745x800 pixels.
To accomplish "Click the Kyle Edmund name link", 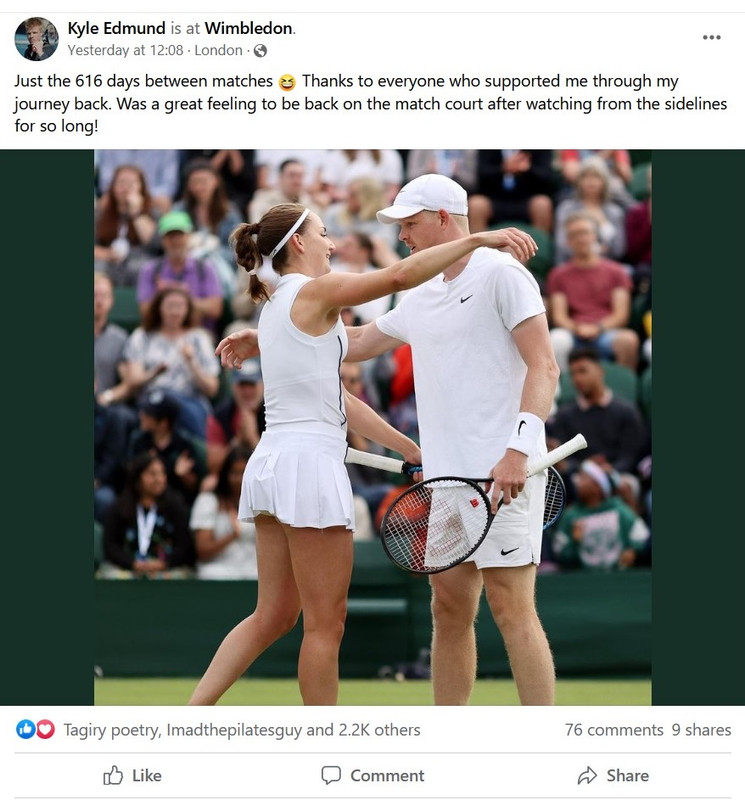I will pos(116,28).
